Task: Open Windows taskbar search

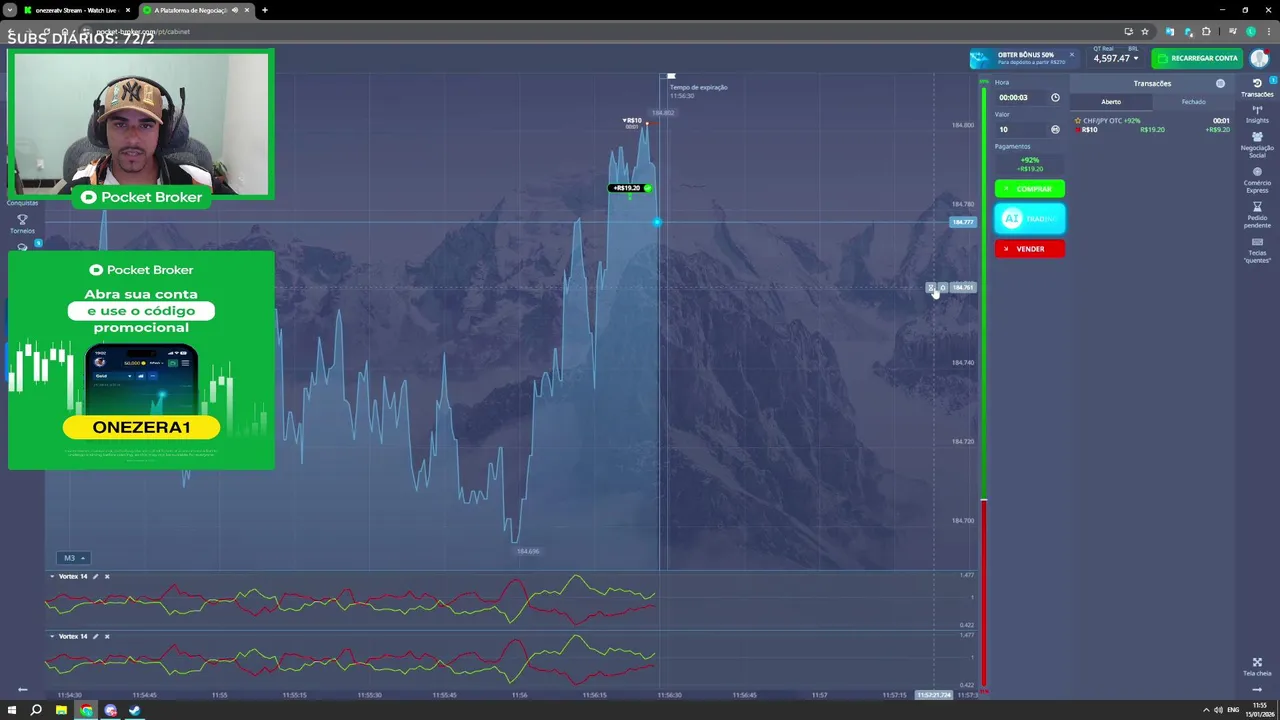Action: click(36, 710)
